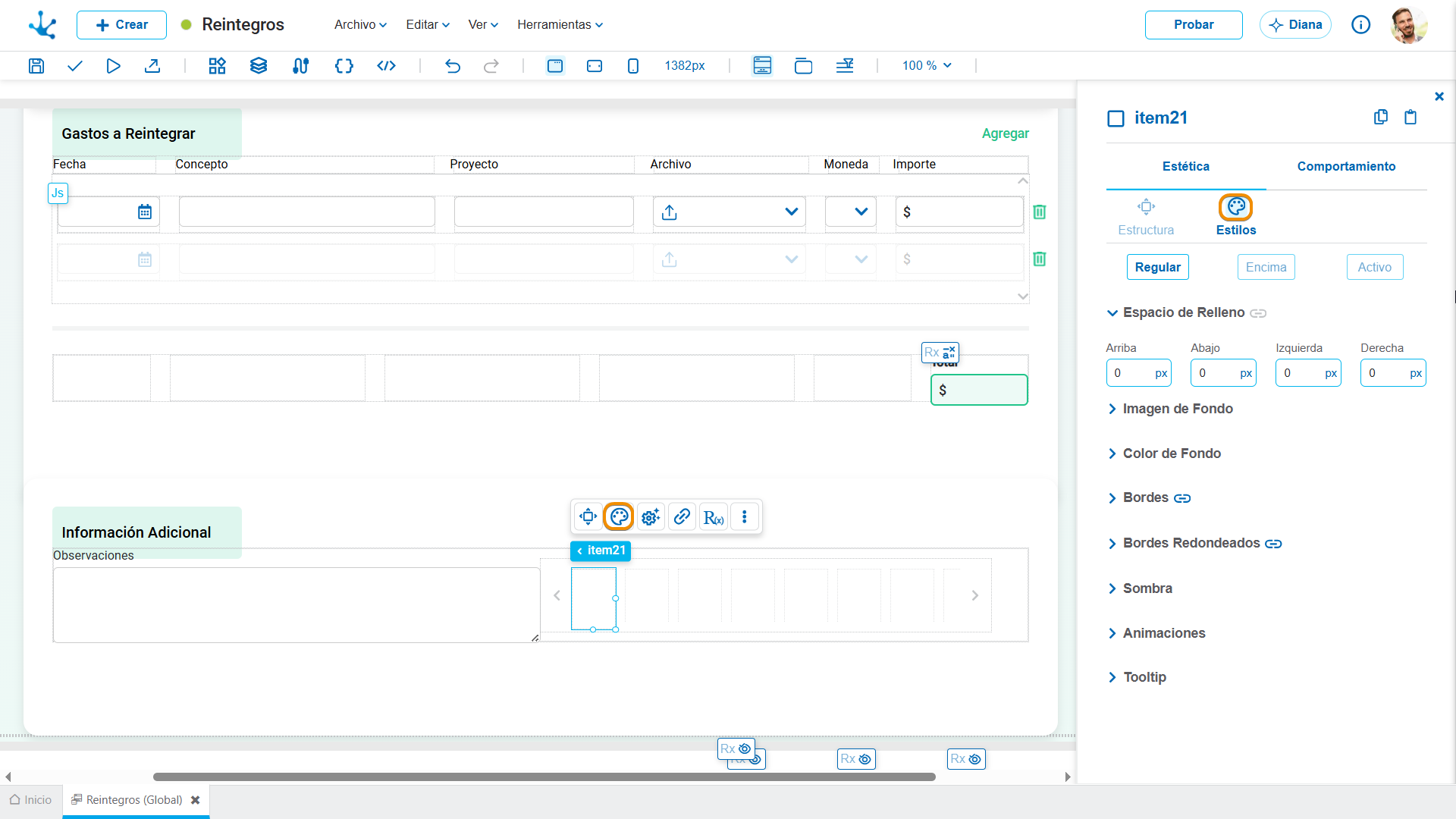Toggle the header layout view icon

pos(762,66)
